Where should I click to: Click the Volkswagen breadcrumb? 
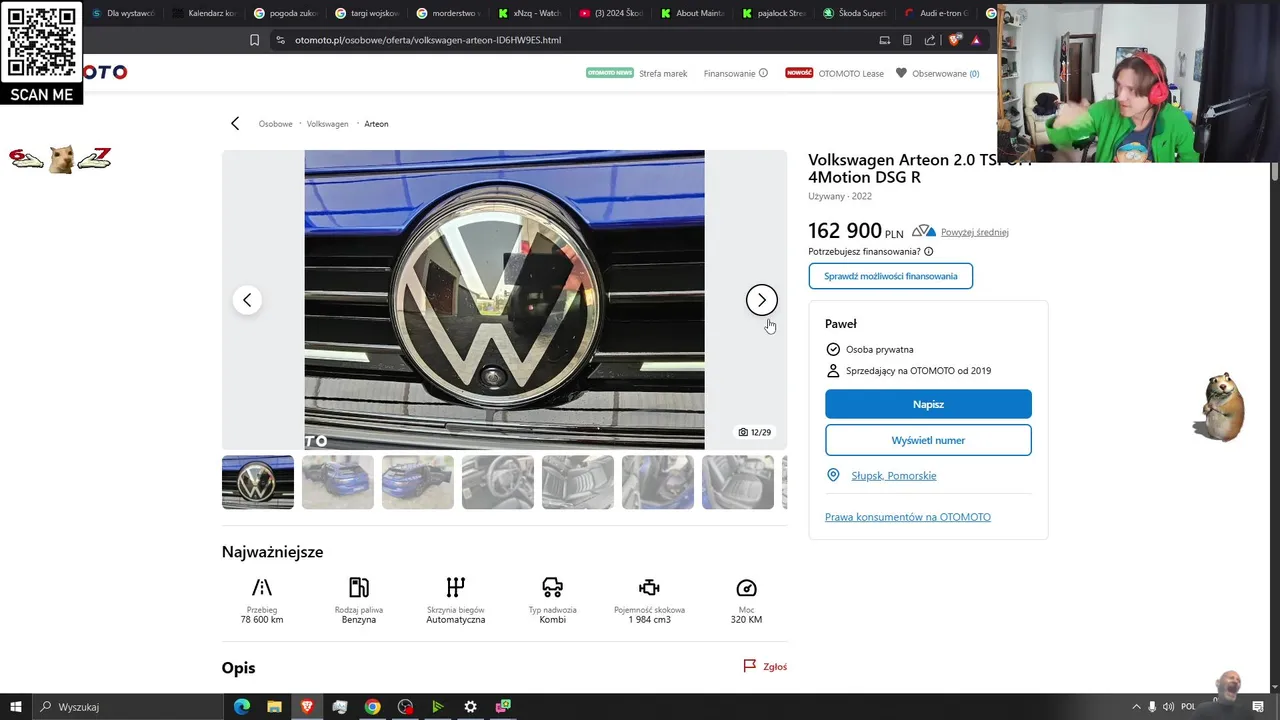pos(327,124)
